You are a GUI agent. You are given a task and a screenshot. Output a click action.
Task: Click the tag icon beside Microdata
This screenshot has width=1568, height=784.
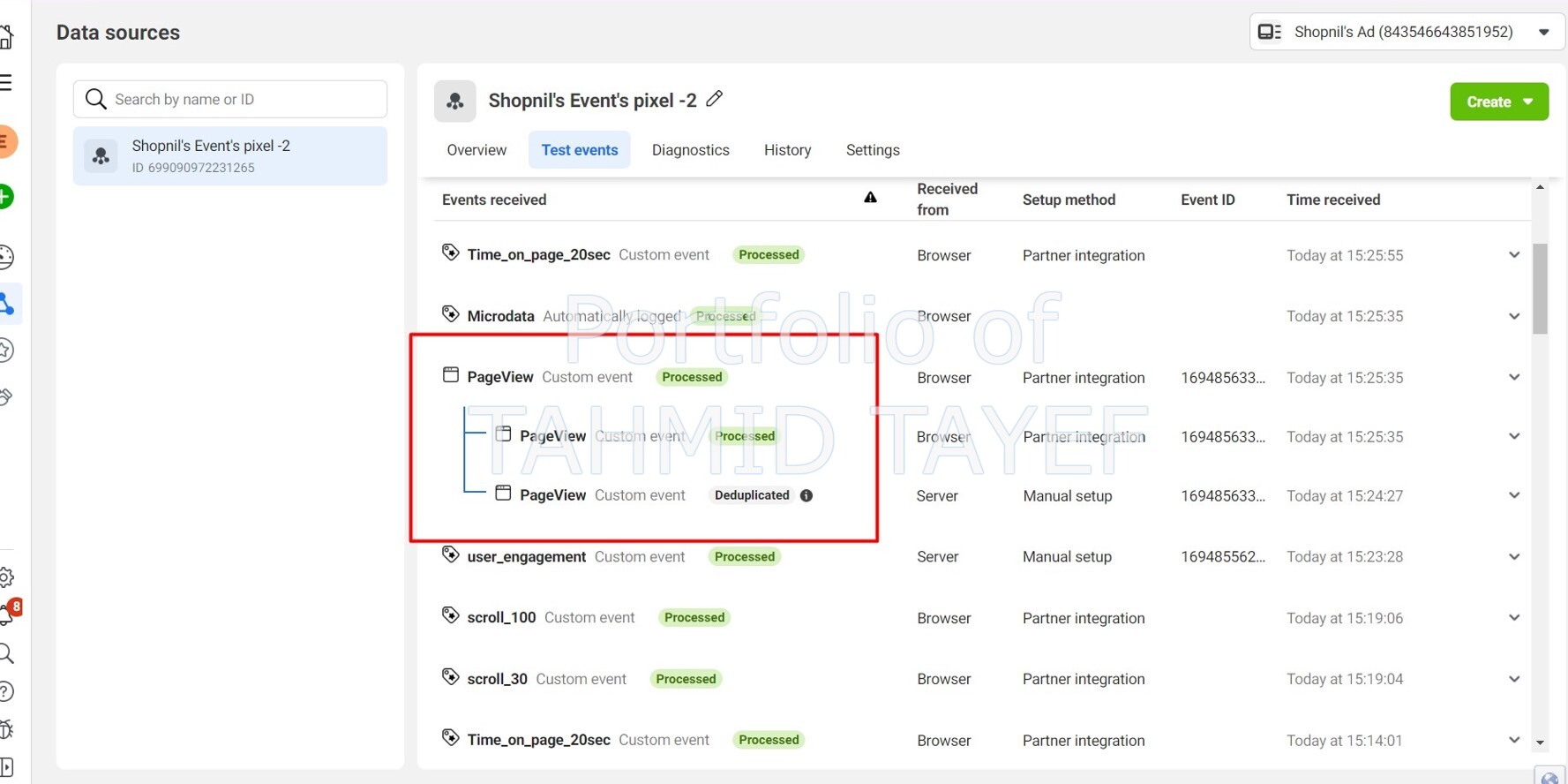coord(450,313)
